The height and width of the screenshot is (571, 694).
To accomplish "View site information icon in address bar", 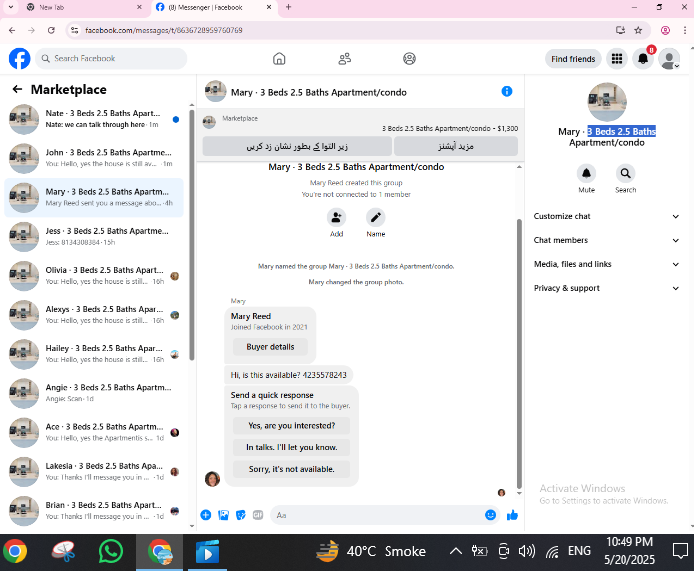I will pyautogui.click(x=75, y=30).
